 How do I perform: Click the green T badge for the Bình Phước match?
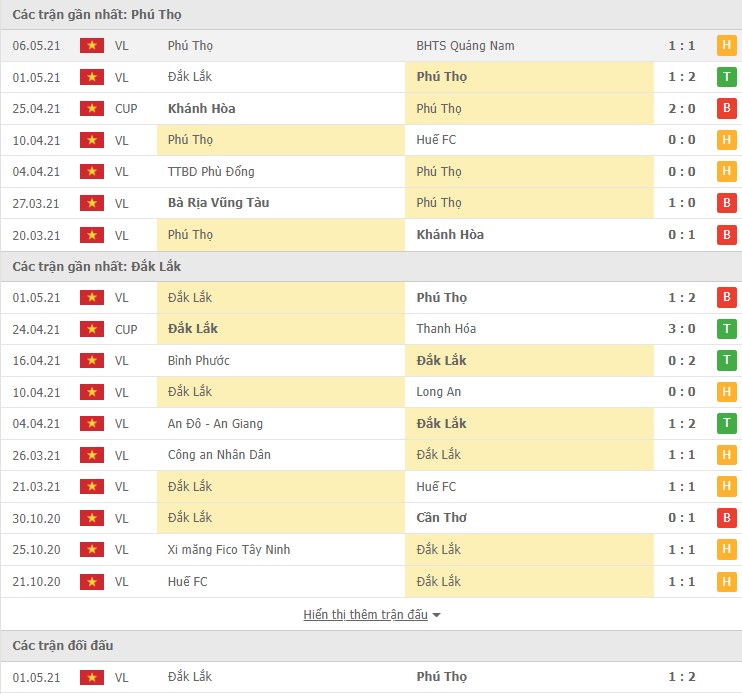pyautogui.click(x=726, y=360)
